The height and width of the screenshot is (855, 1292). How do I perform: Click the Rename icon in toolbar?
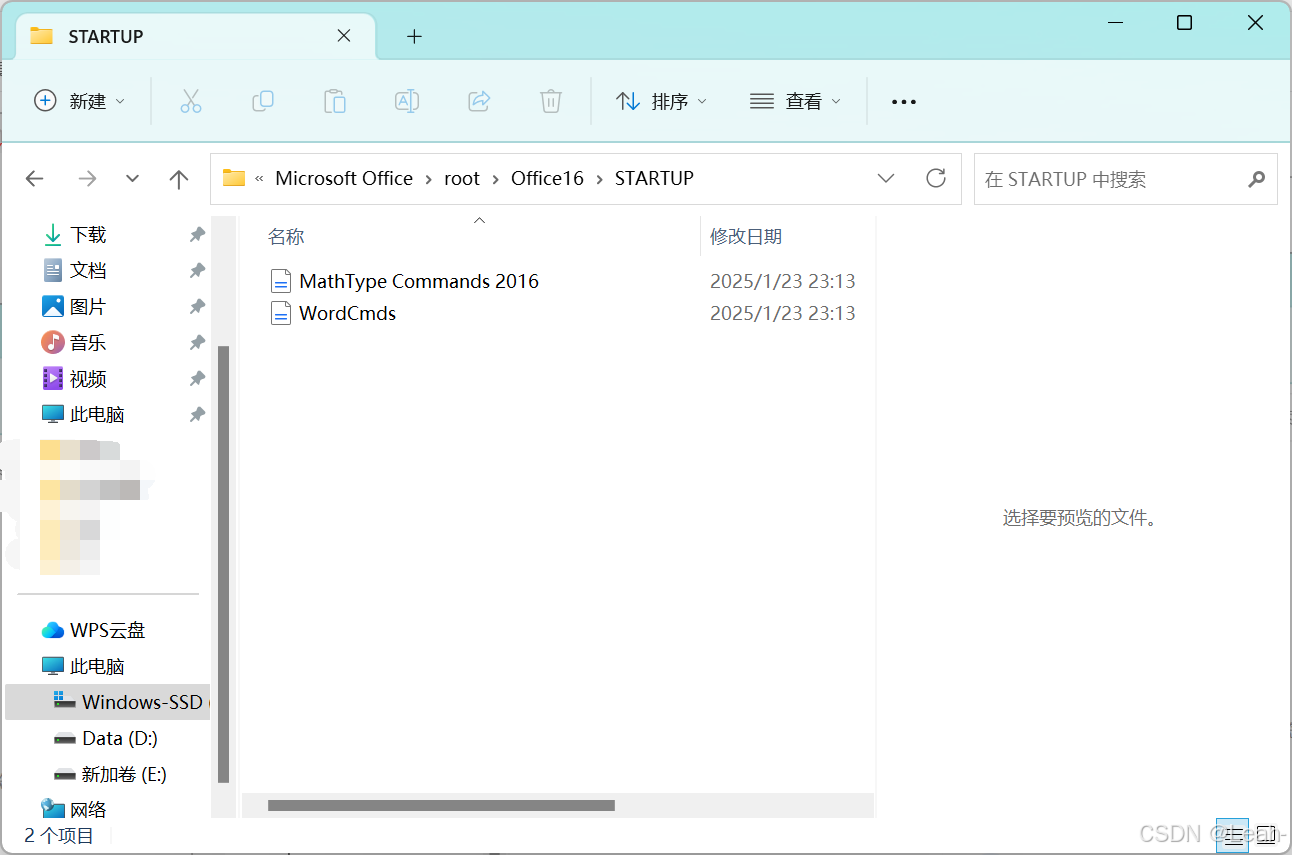tap(407, 101)
